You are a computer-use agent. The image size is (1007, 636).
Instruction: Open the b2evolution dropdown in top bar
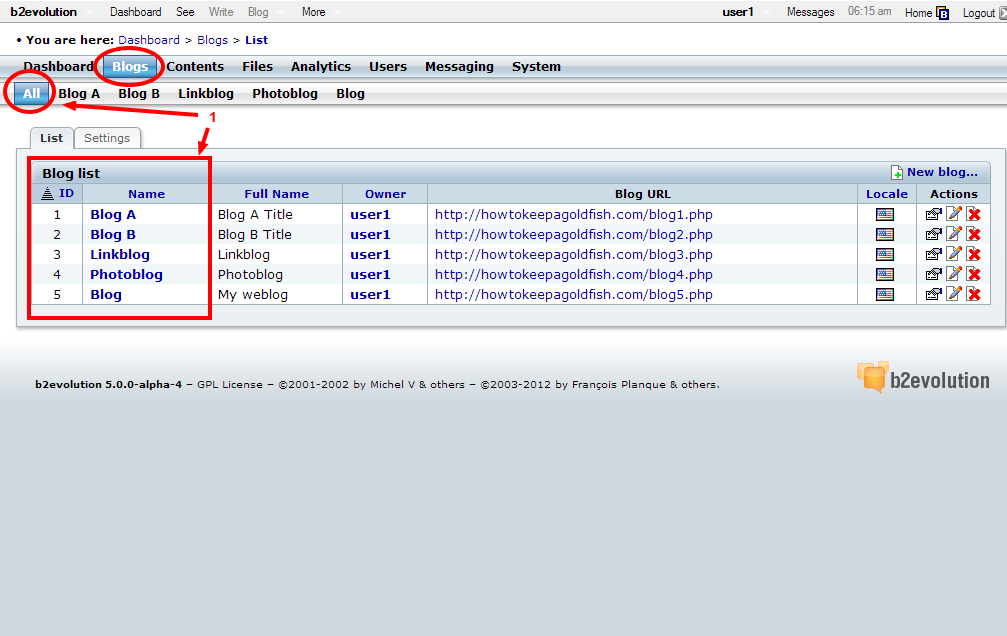coord(50,12)
